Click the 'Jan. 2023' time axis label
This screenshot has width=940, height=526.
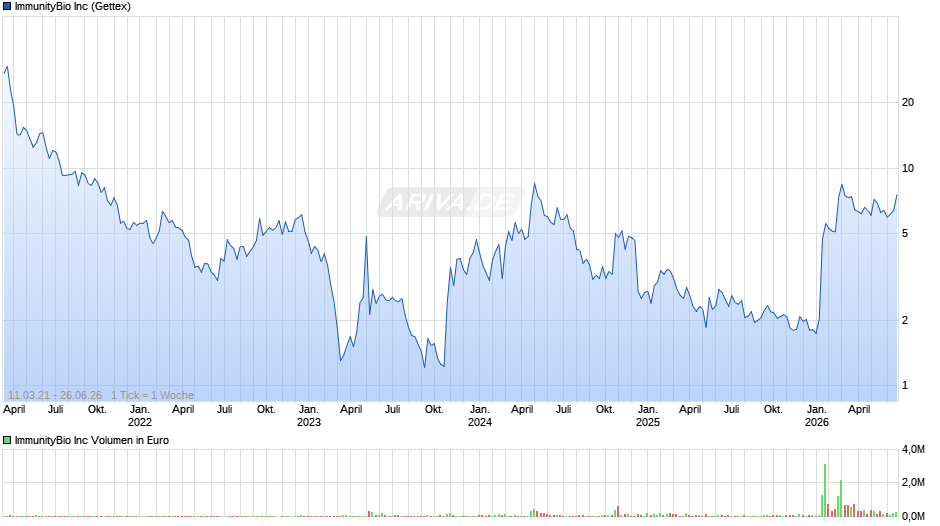coord(309,416)
